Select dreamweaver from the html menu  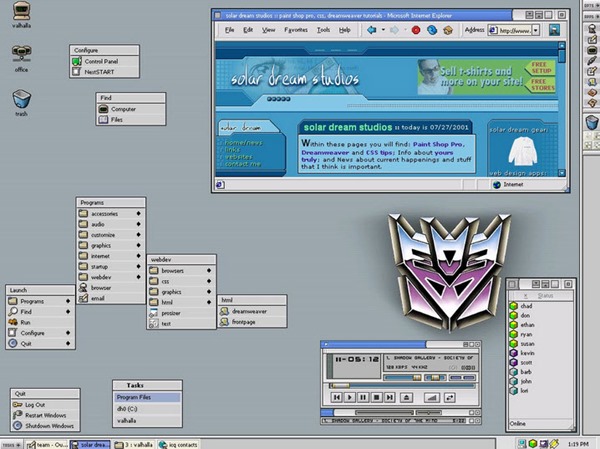coord(252,311)
